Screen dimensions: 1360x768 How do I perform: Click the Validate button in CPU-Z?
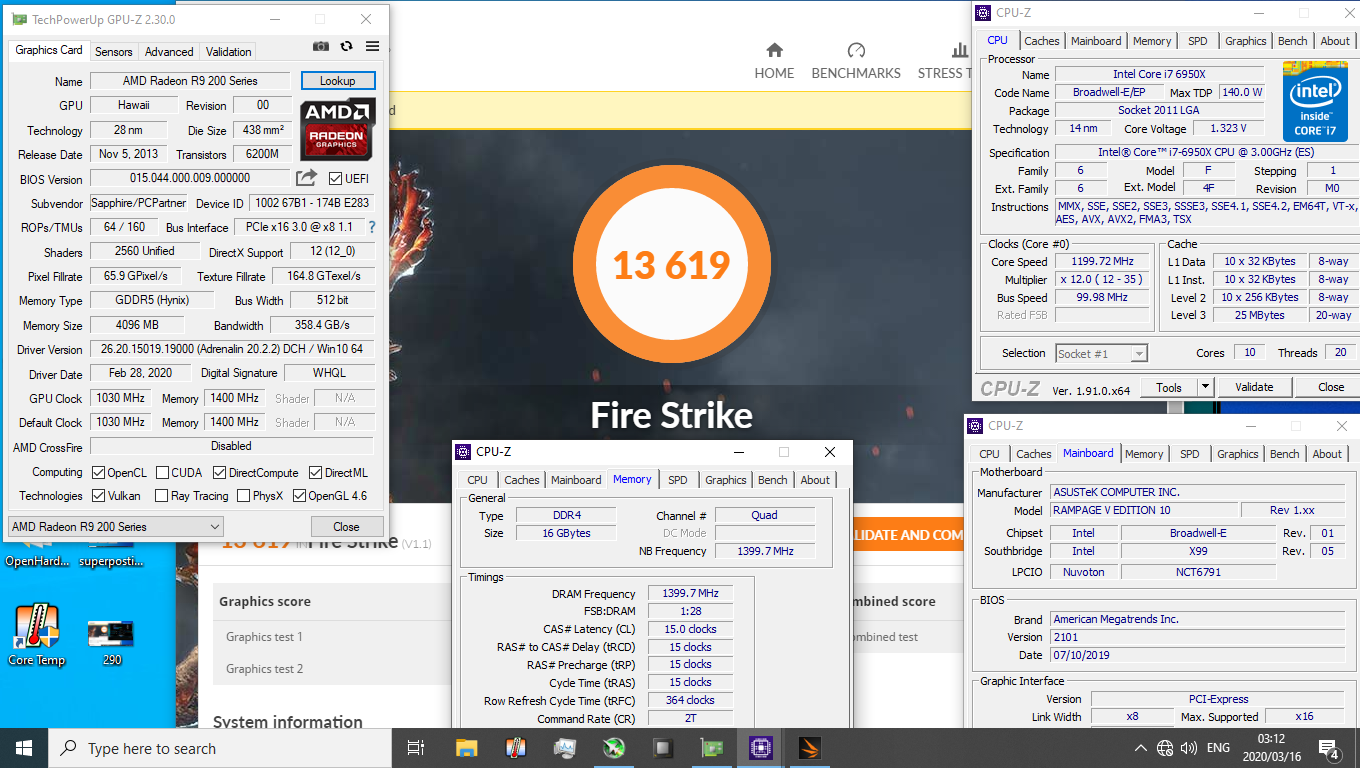(x=1254, y=387)
